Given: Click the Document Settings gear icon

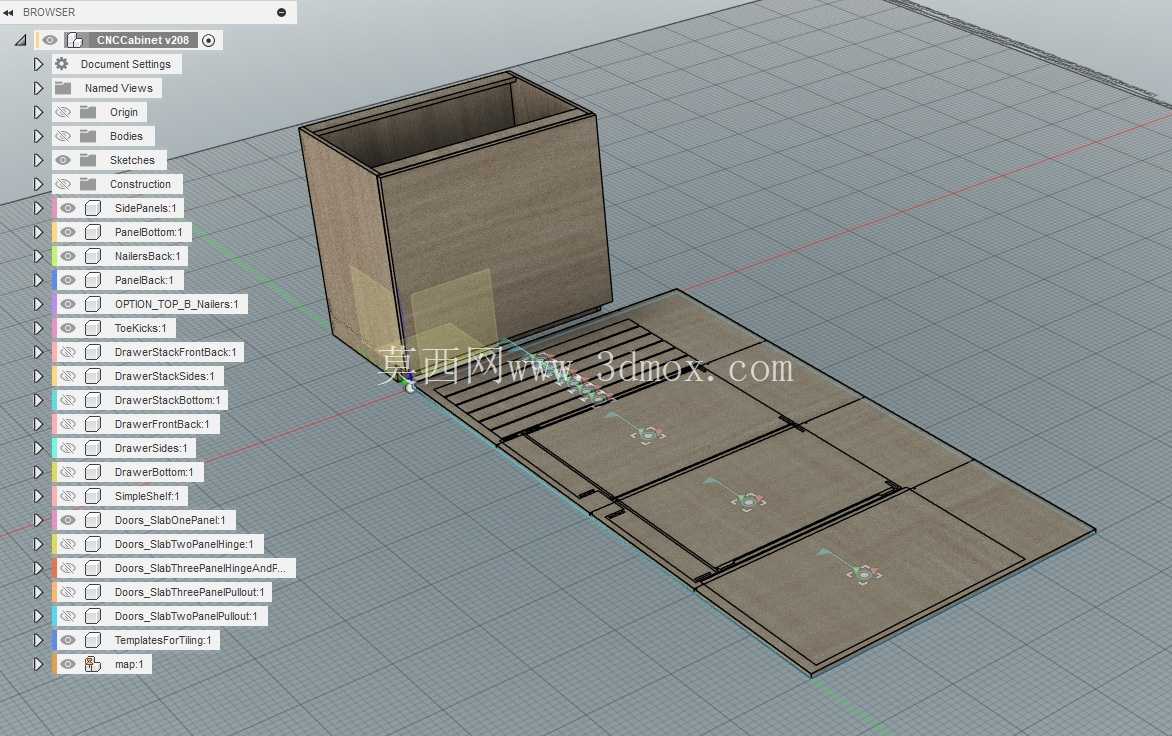Looking at the screenshot, I should 62,64.
